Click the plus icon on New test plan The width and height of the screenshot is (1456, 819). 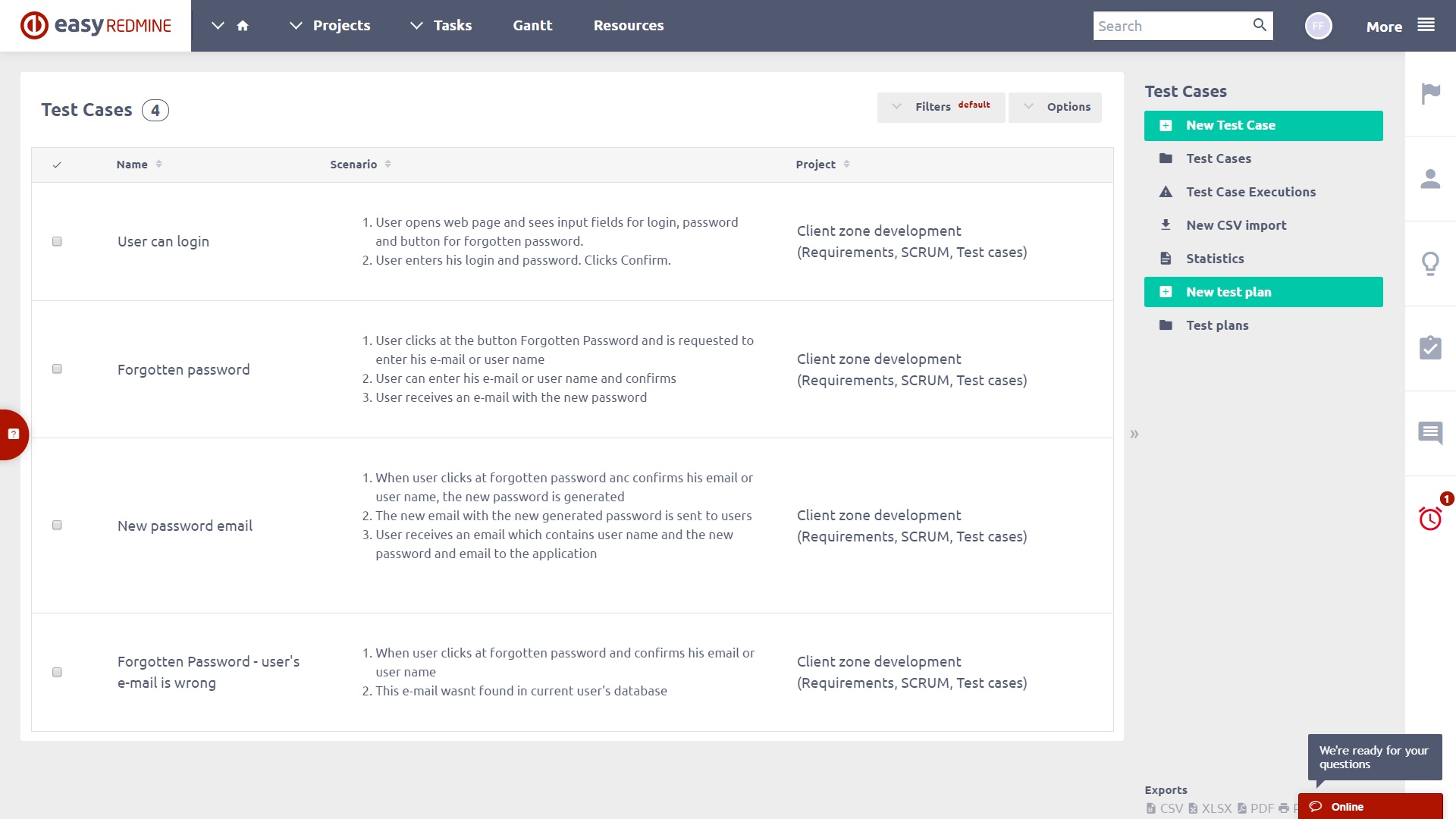(1166, 292)
